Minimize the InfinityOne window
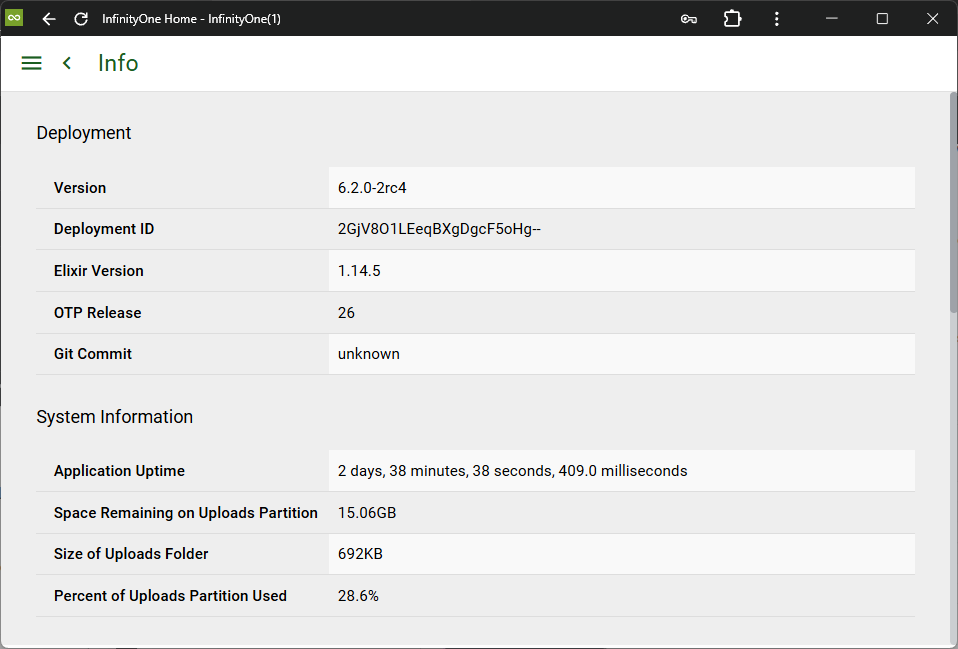Viewport: 958px width, 649px height. point(832,18)
